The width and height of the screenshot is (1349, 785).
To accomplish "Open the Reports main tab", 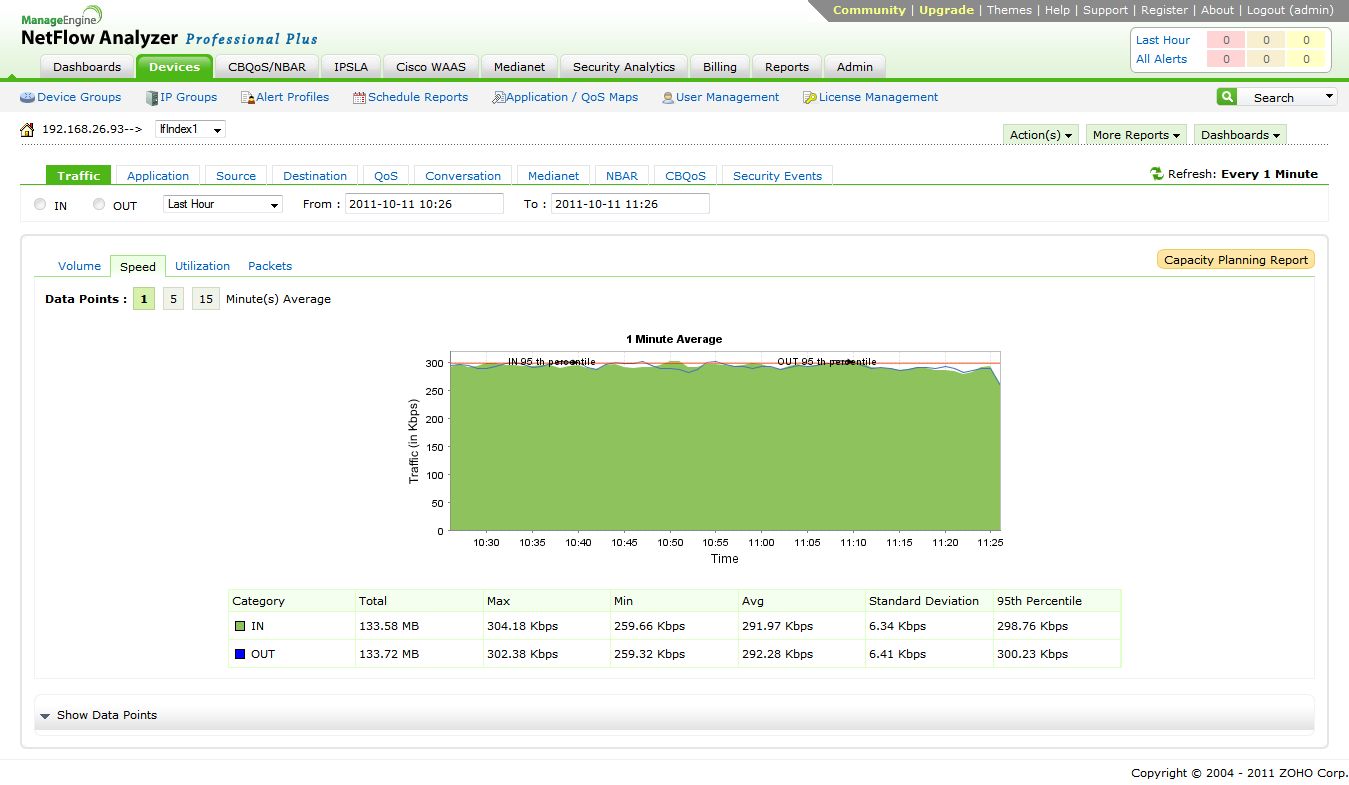I will [787, 67].
